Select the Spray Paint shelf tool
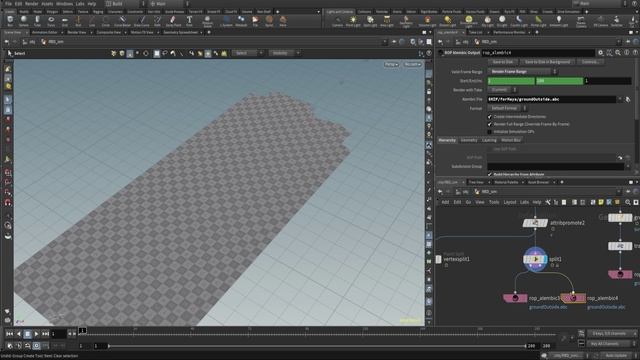This screenshot has height=360, width=640. (173, 21)
